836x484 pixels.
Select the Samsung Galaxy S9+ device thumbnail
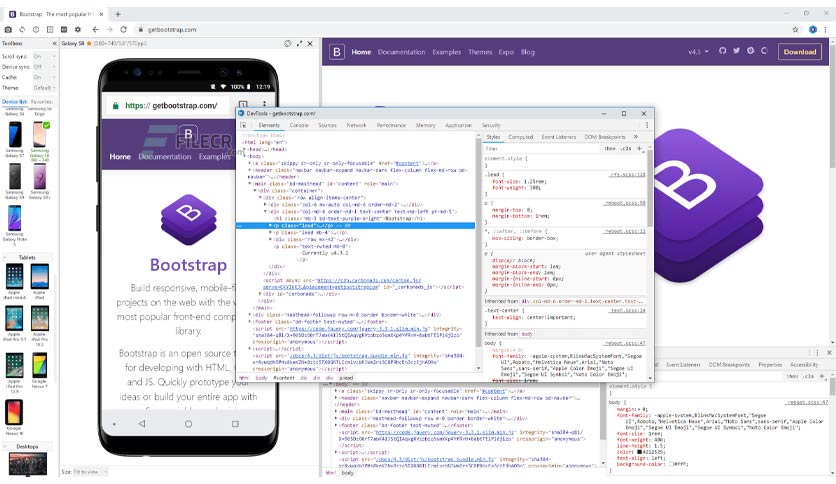click(x=39, y=183)
